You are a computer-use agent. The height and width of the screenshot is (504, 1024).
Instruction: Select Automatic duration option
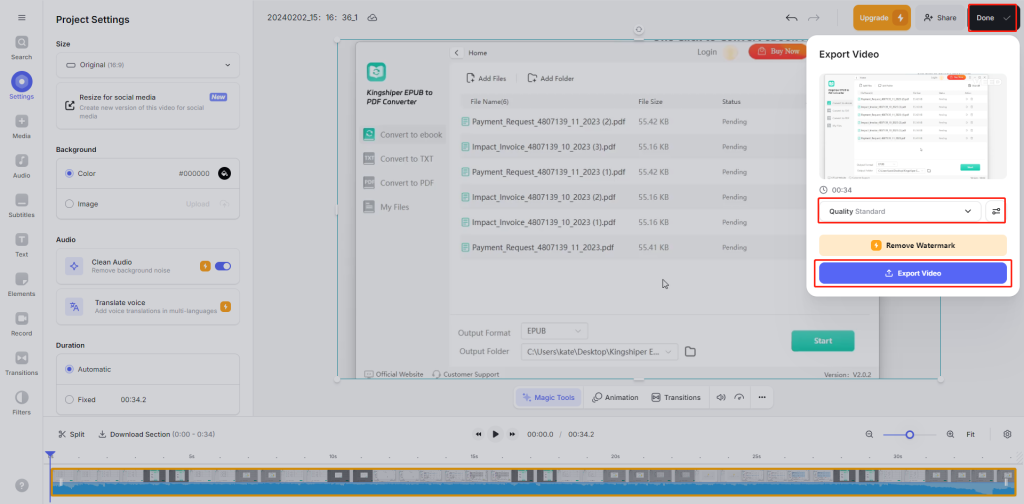69,369
